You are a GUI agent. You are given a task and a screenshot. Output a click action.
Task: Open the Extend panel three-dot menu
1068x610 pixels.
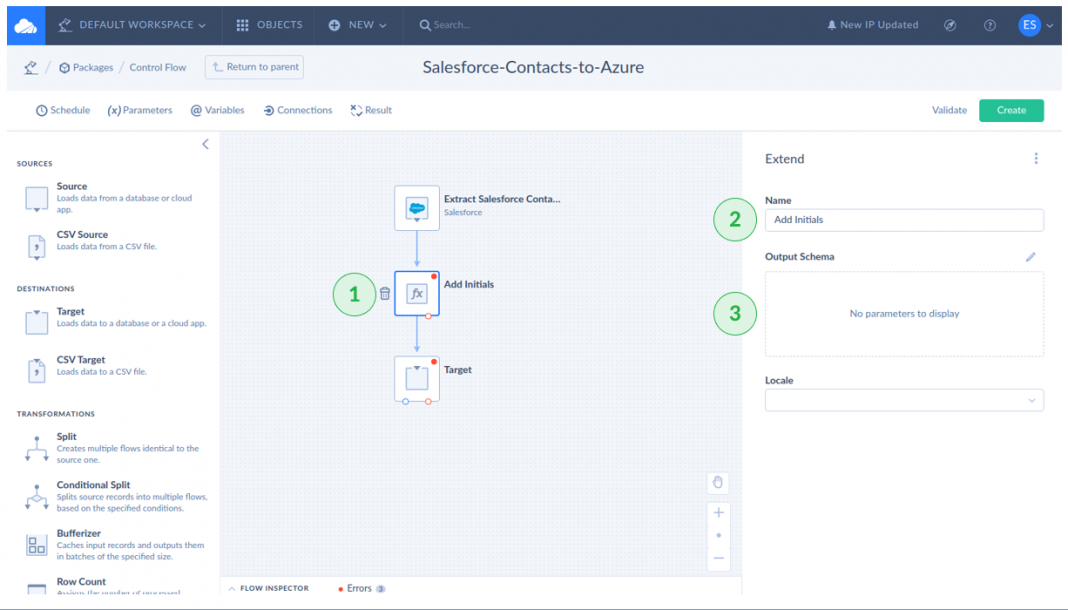click(x=1036, y=159)
